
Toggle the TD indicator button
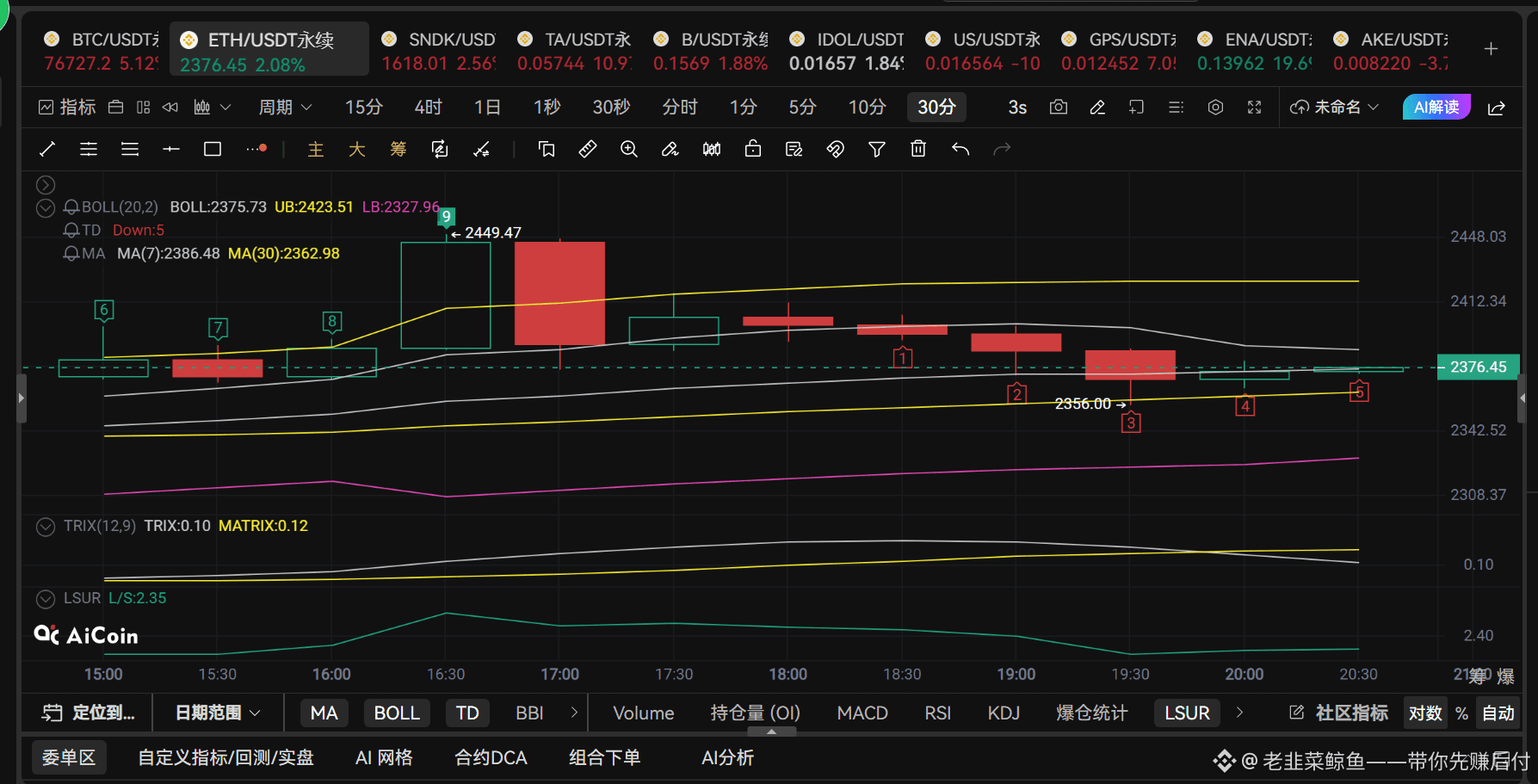(x=467, y=713)
